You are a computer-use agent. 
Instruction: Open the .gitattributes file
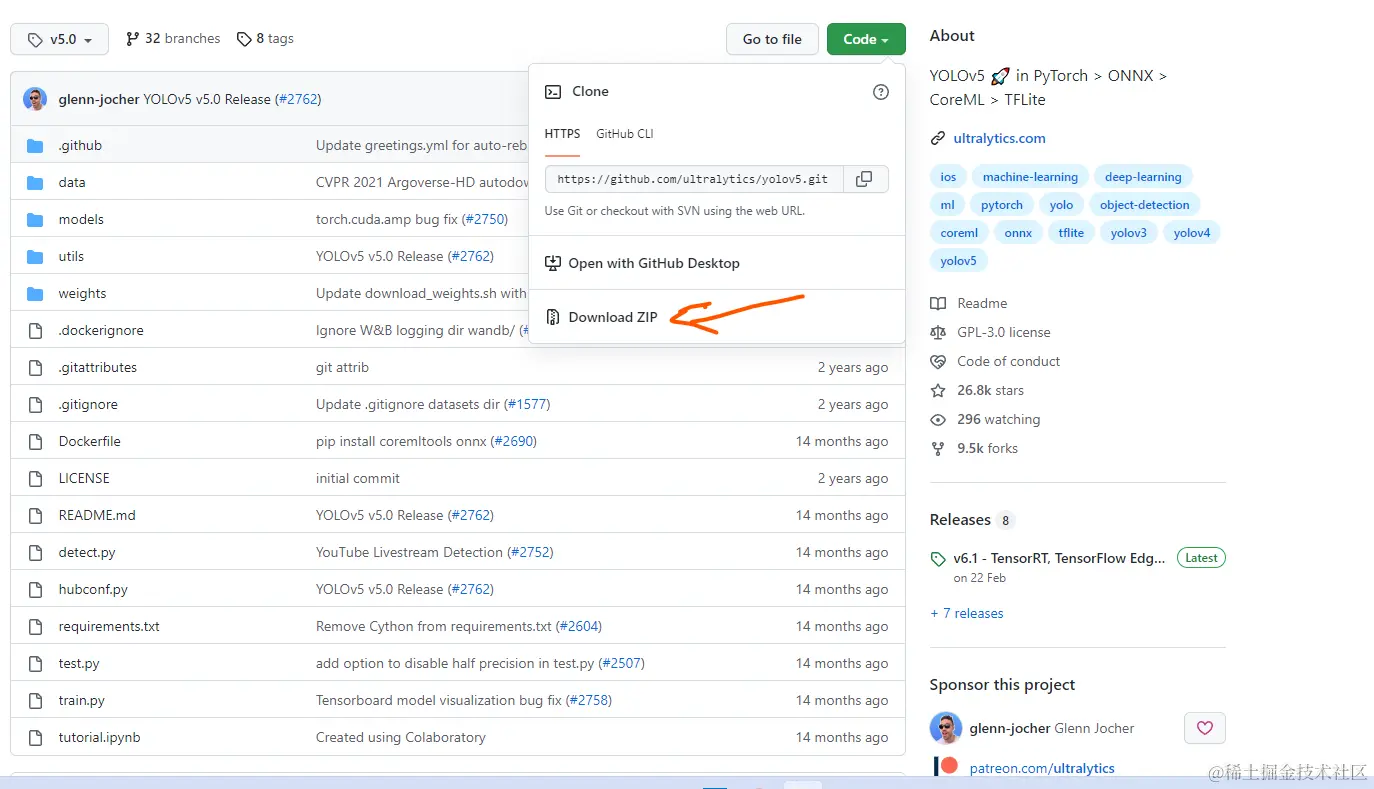(x=98, y=368)
